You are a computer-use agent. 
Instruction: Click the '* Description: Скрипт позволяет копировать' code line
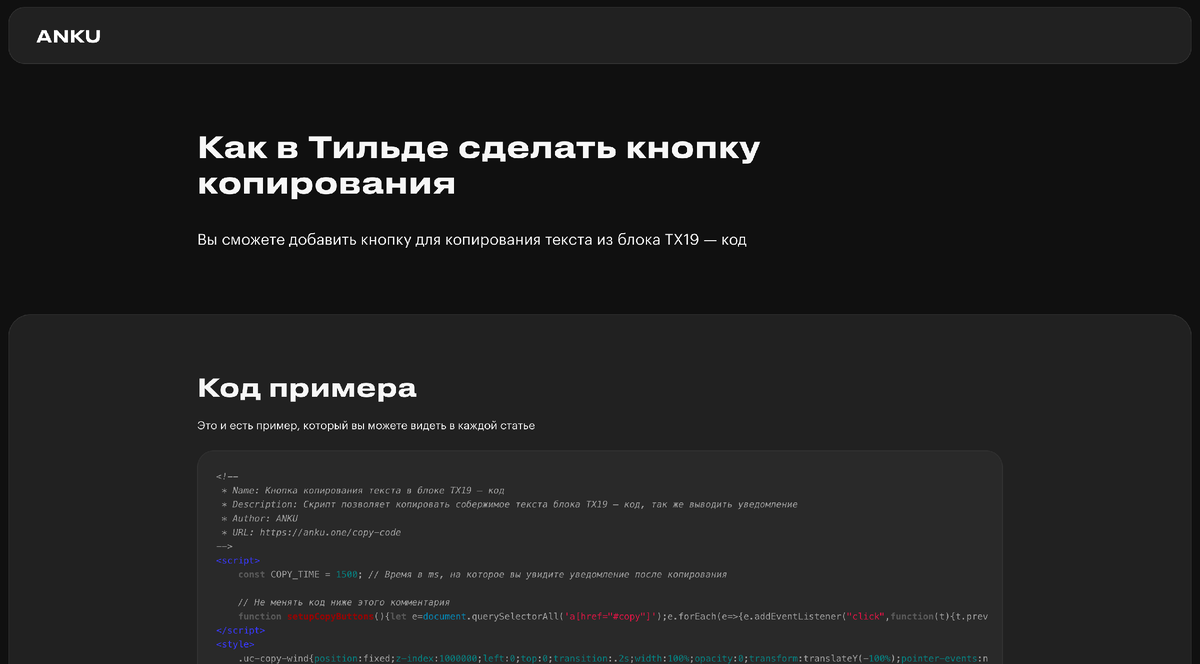[x=509, y=505]
